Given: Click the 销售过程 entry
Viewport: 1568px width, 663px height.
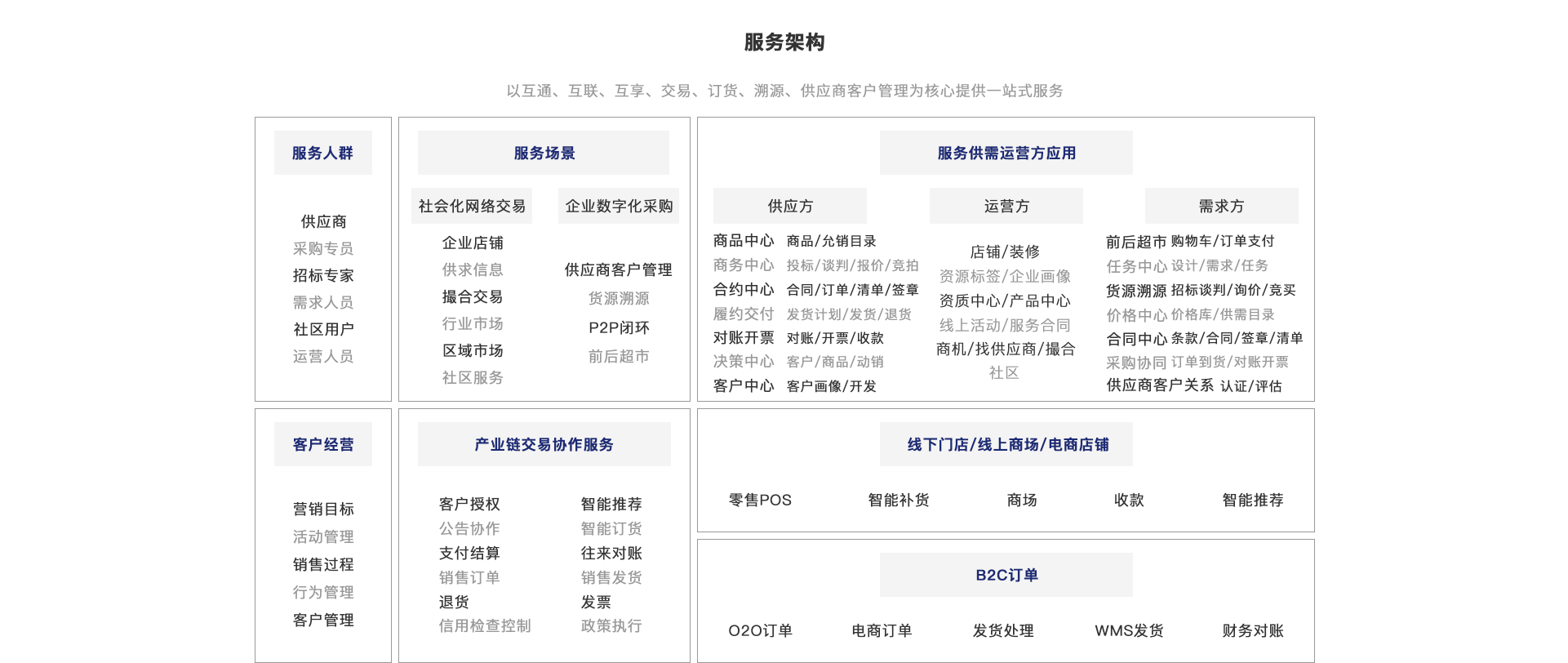Looking at the screenshot, I should [323, 564].
